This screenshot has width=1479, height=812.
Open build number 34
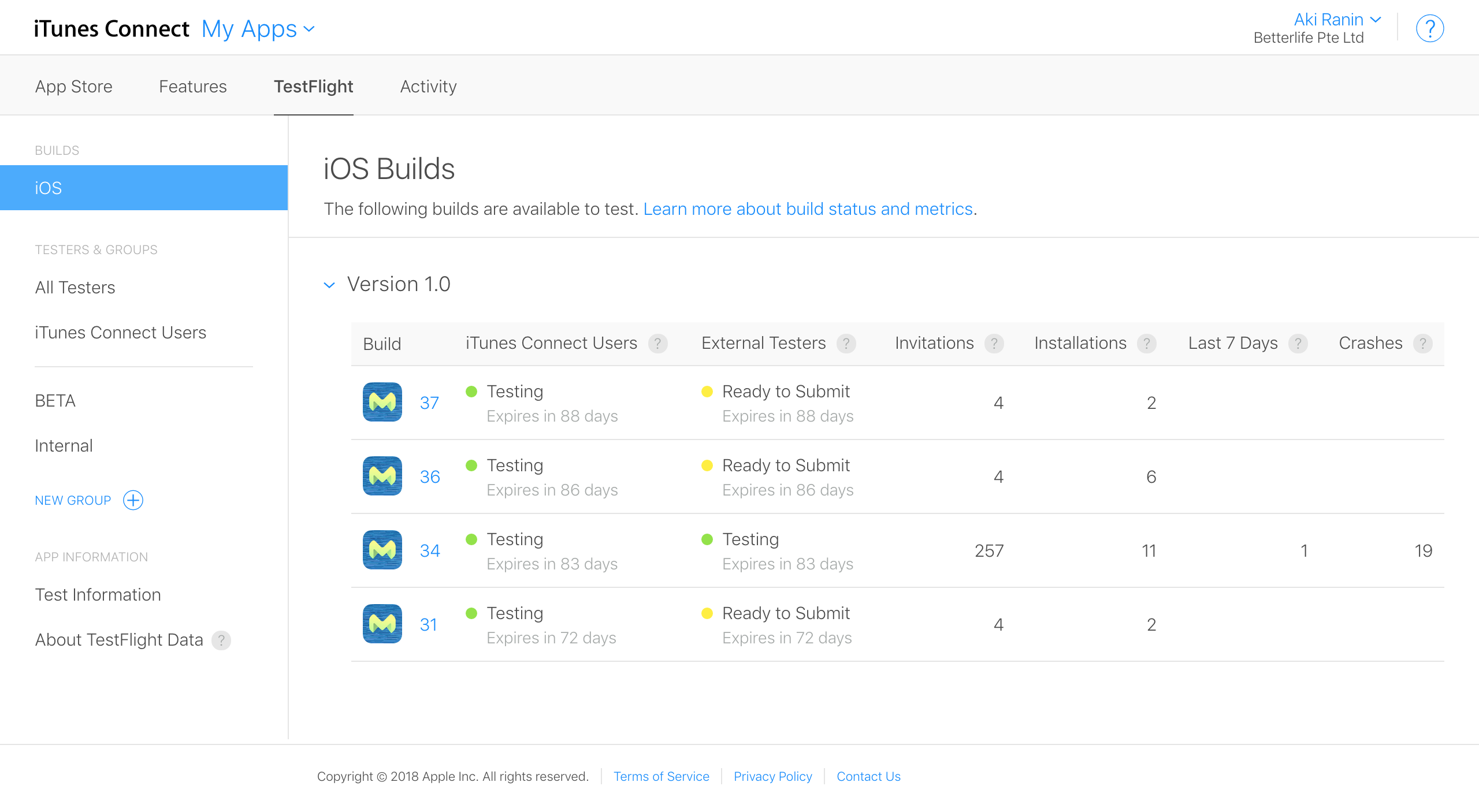coord(430,550)
